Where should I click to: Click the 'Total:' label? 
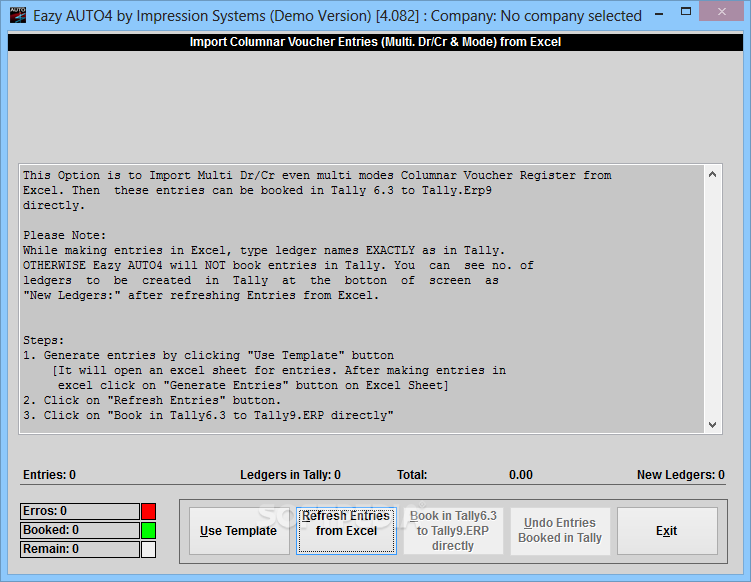[412, 475]
